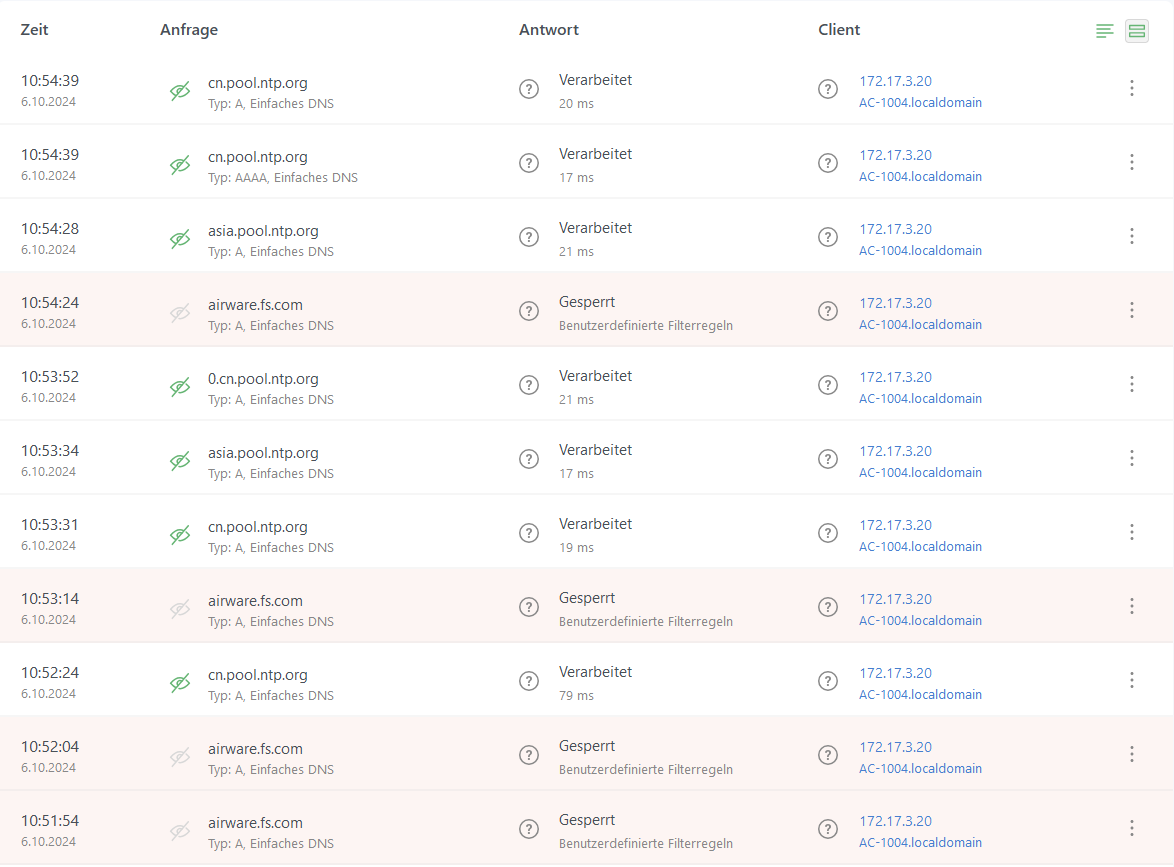Click eye icon on the AAAA-type cn.pool.ntp.org row

point(180,165)
